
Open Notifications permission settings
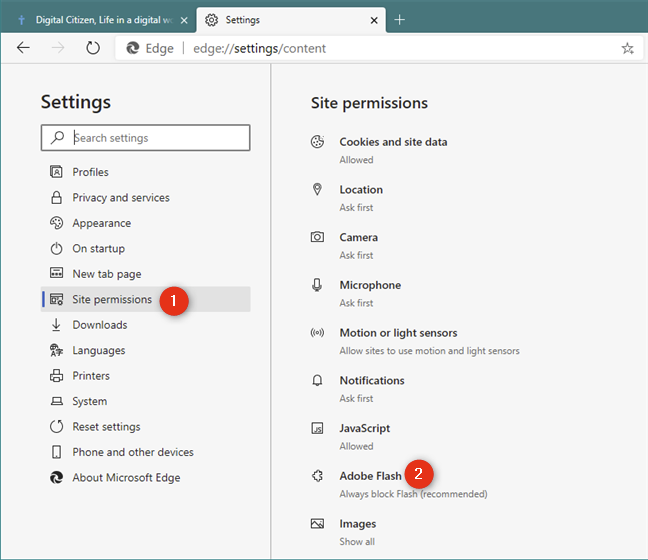coord(372,381)
